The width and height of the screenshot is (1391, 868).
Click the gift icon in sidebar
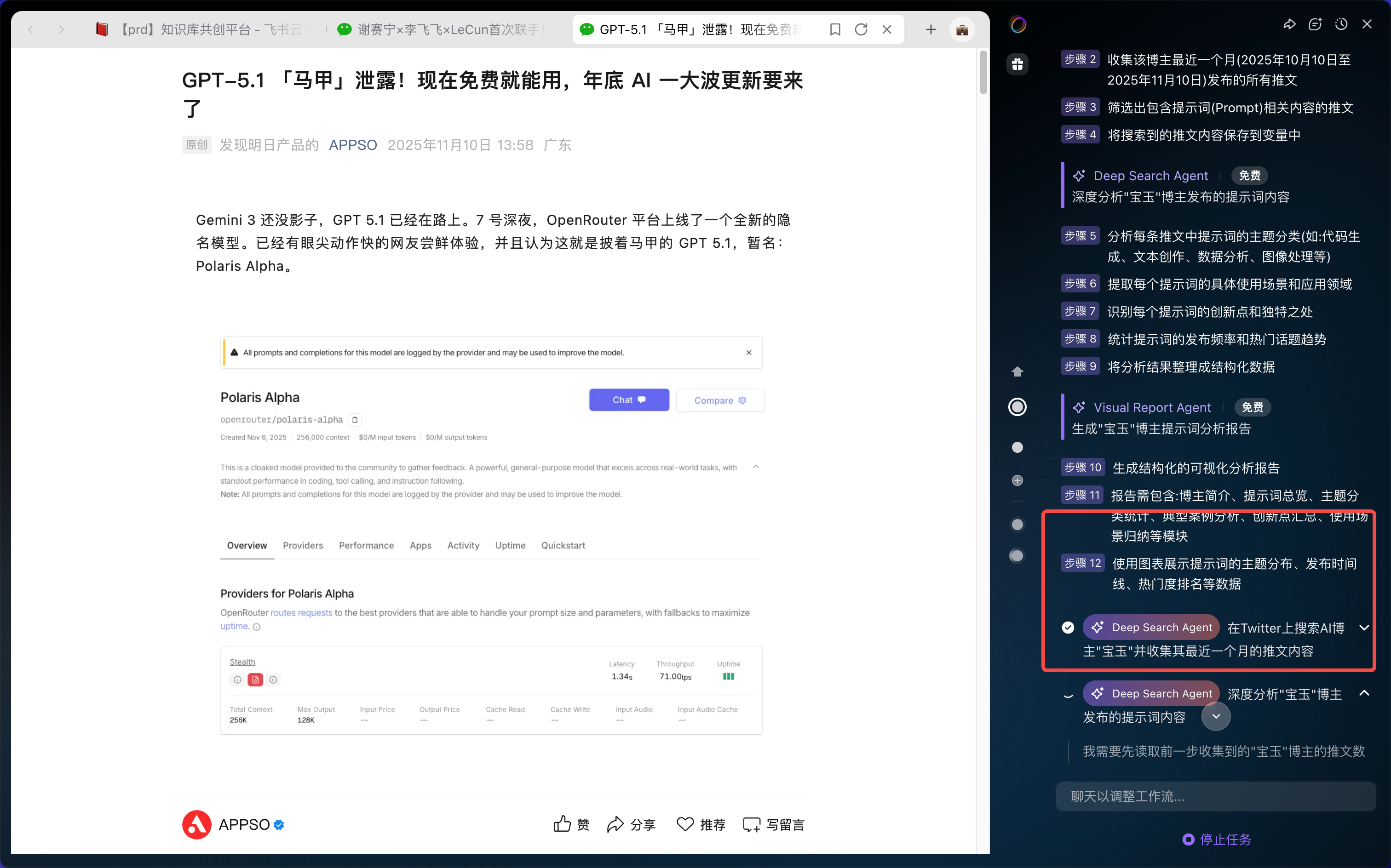tap(1017, 64)
